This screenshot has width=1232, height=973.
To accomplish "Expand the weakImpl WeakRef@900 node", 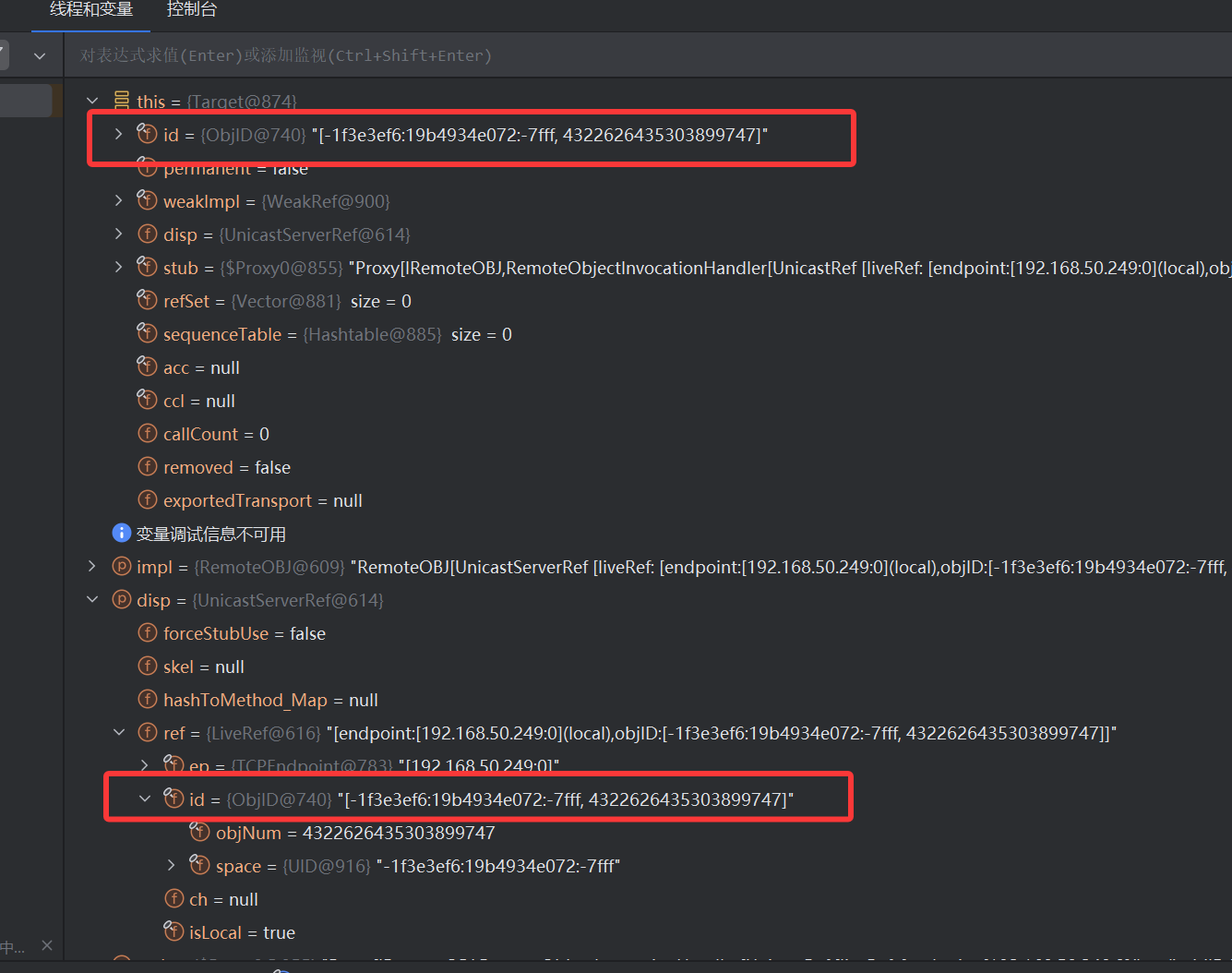I will (x=118, y=200).
